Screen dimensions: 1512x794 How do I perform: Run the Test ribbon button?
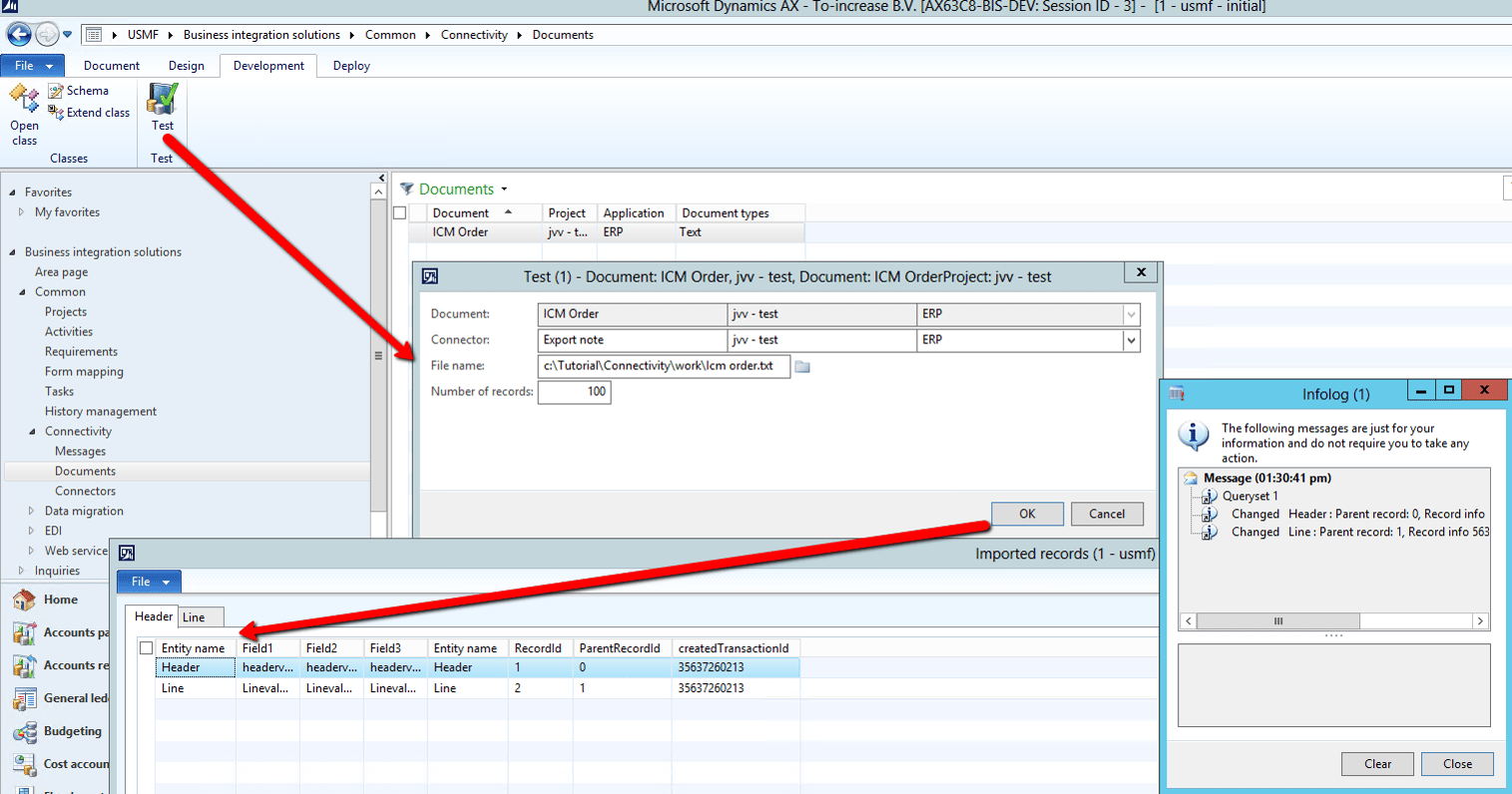163,107
